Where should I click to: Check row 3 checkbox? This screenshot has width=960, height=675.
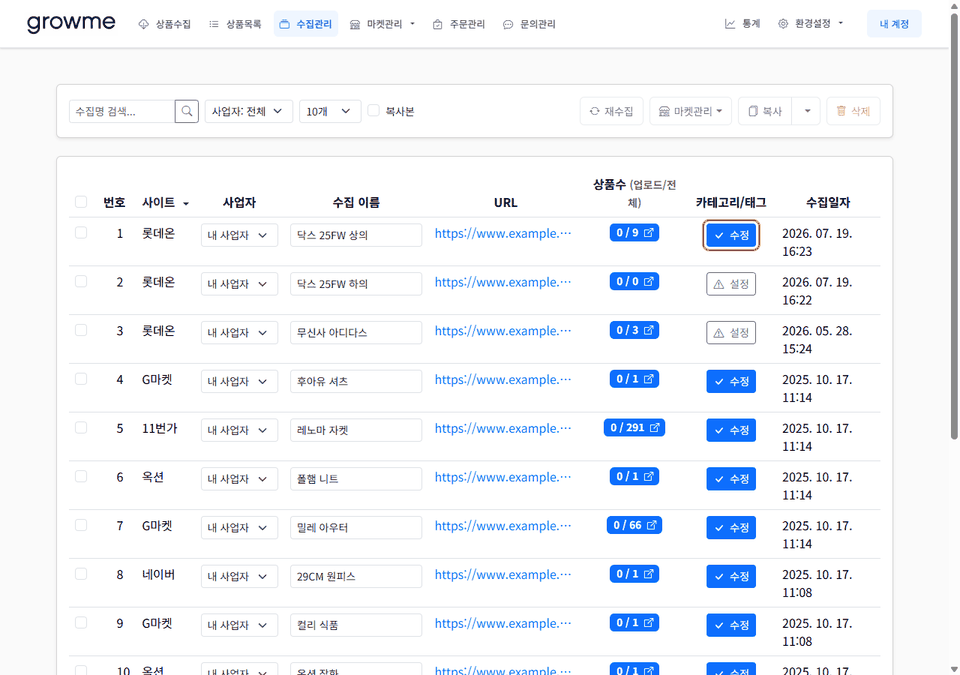click(81, 330)
